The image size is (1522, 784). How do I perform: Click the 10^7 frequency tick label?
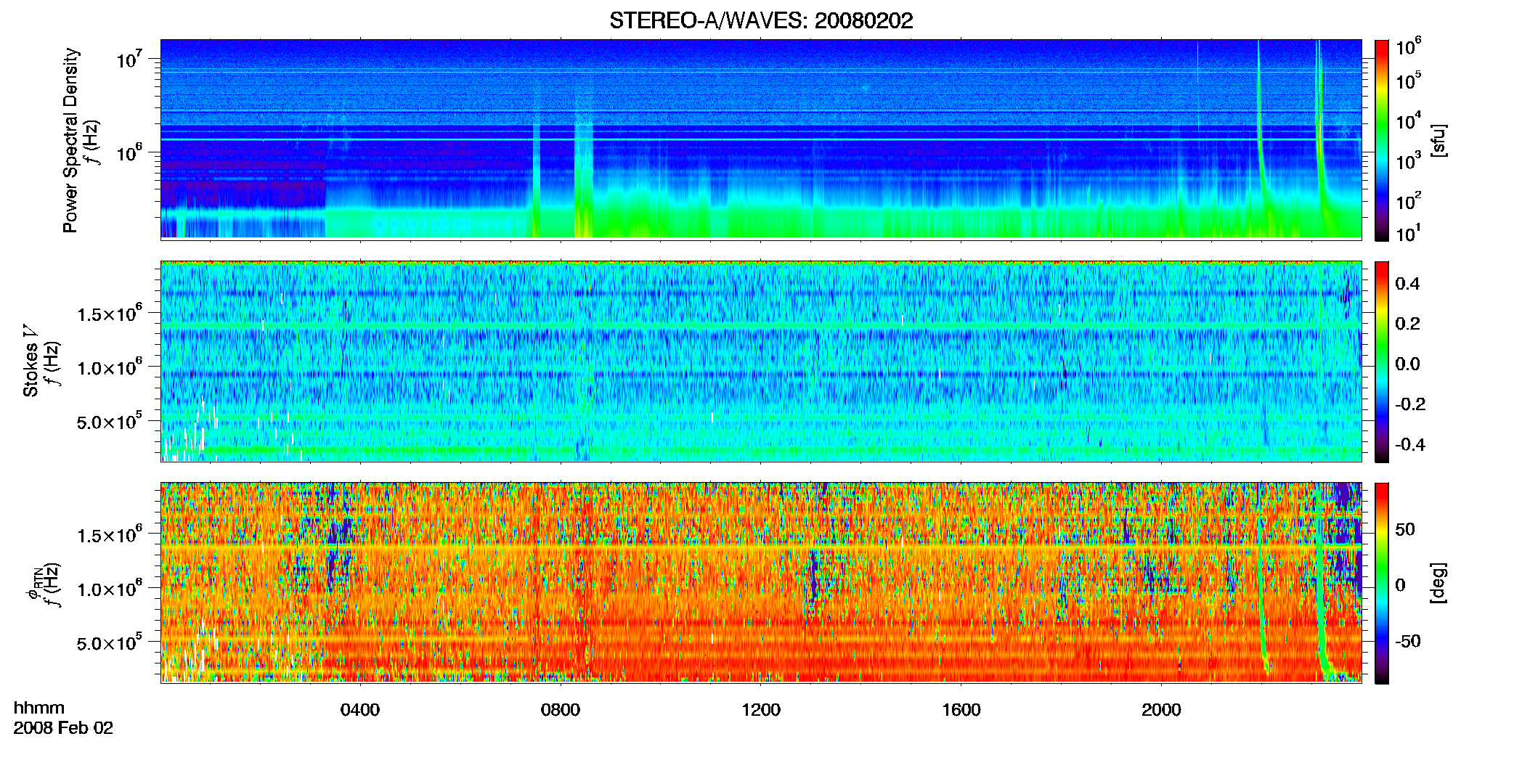[x=129, y=58]
